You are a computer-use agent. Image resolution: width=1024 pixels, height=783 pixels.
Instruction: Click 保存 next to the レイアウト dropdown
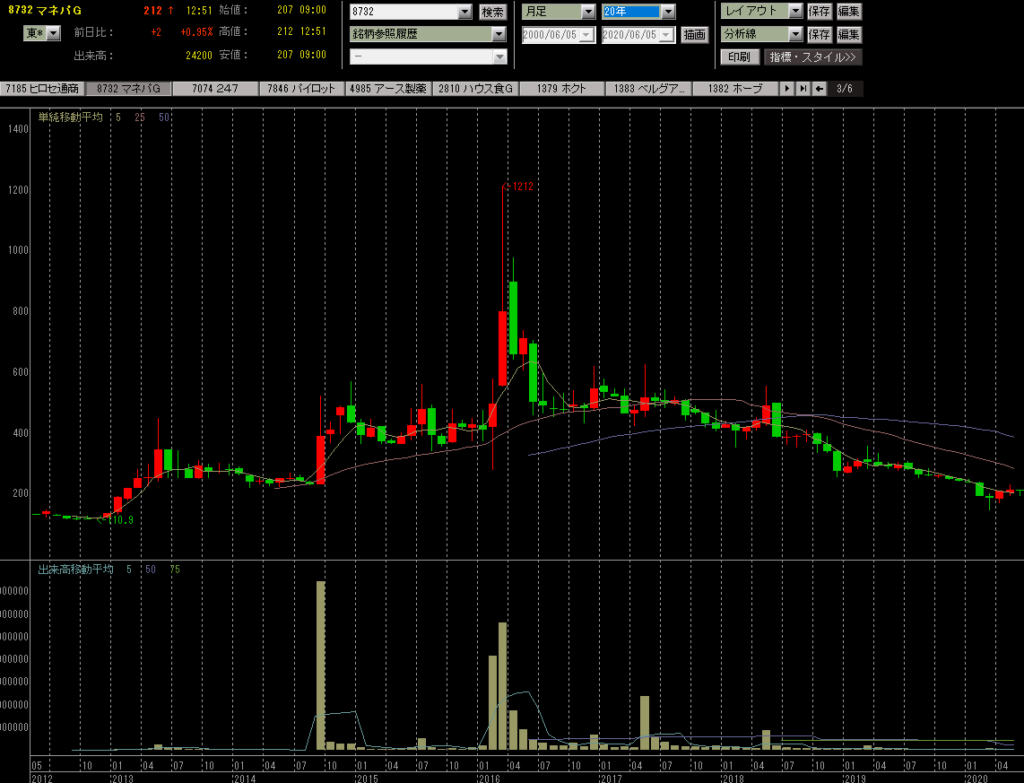pyautogui.click(x=819, y=12)
